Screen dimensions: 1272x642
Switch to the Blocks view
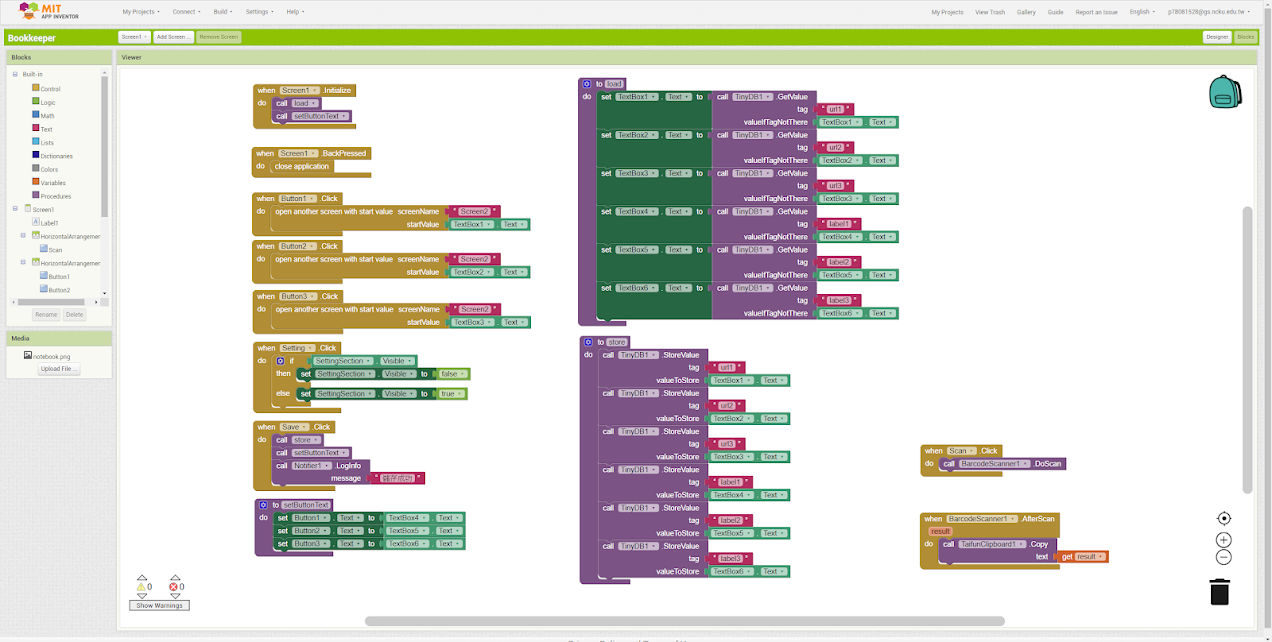pos(1245,37)
